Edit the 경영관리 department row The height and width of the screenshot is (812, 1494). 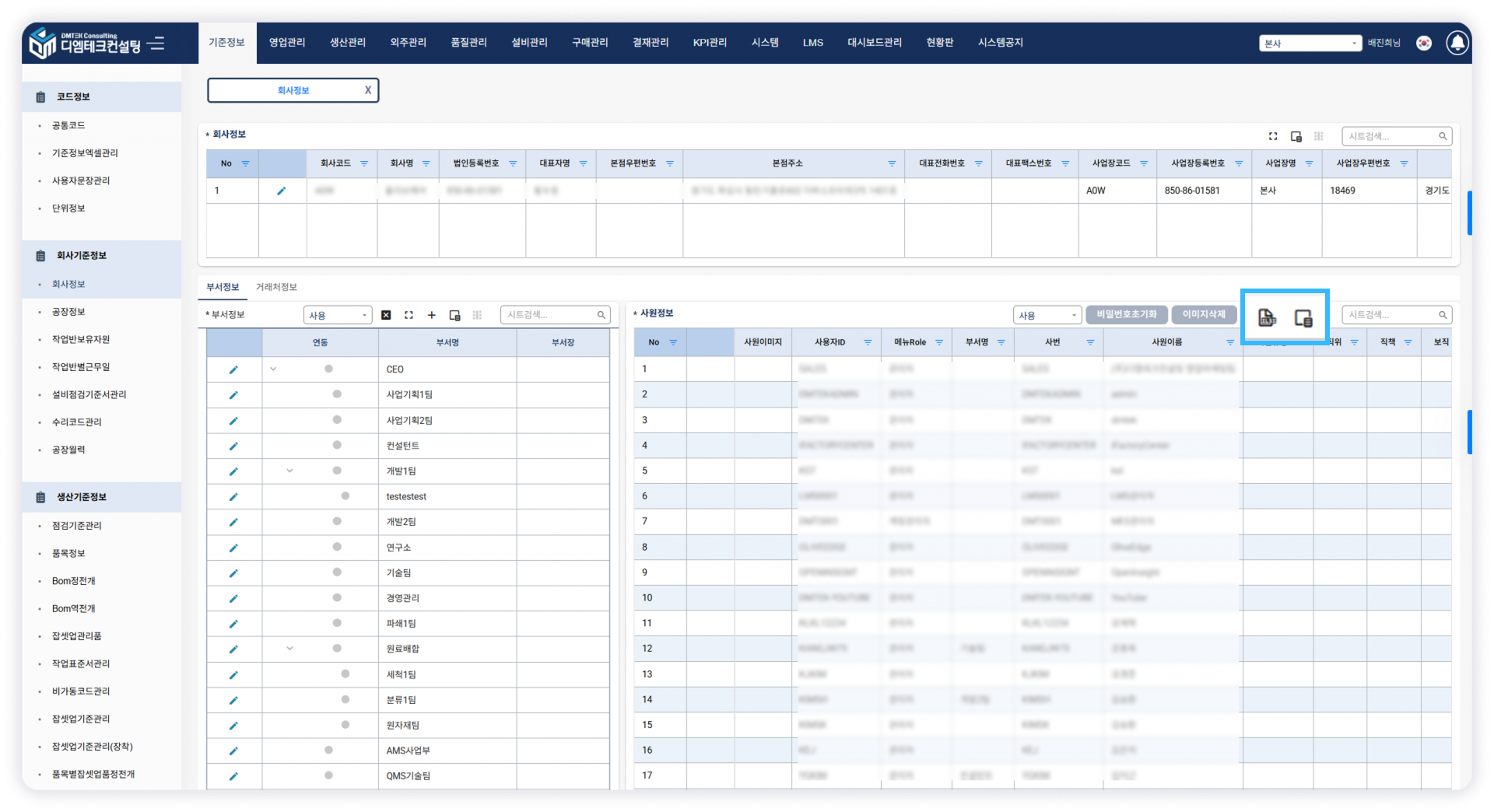pyautogui.click(x=233, y=598)
